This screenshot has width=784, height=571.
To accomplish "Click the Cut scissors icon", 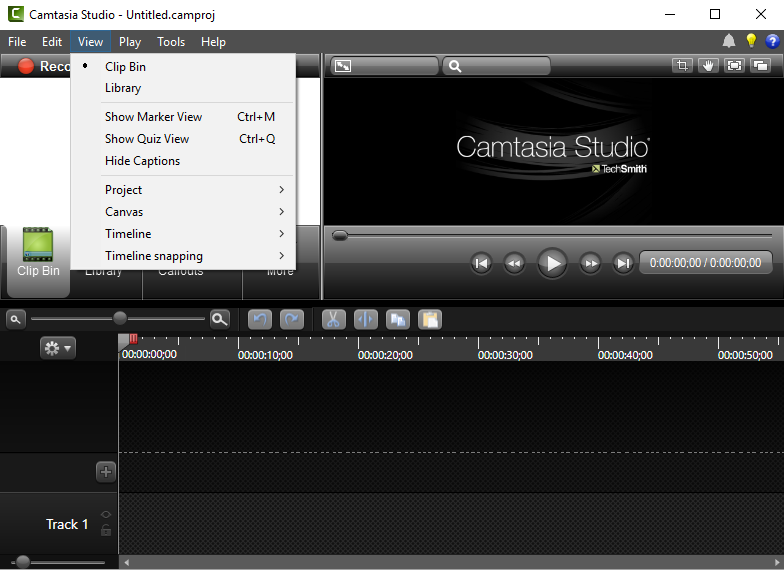I will coord(334,320).
